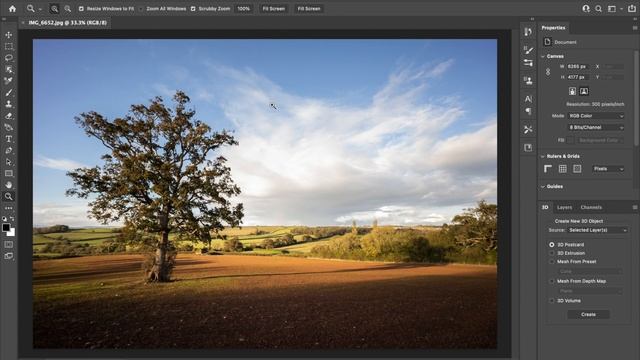Viewport: 640px width, 360px height.
Task: Select the Gradient/Paint Bucket tool
Action: pyautogui.click(x=9, y=127)
